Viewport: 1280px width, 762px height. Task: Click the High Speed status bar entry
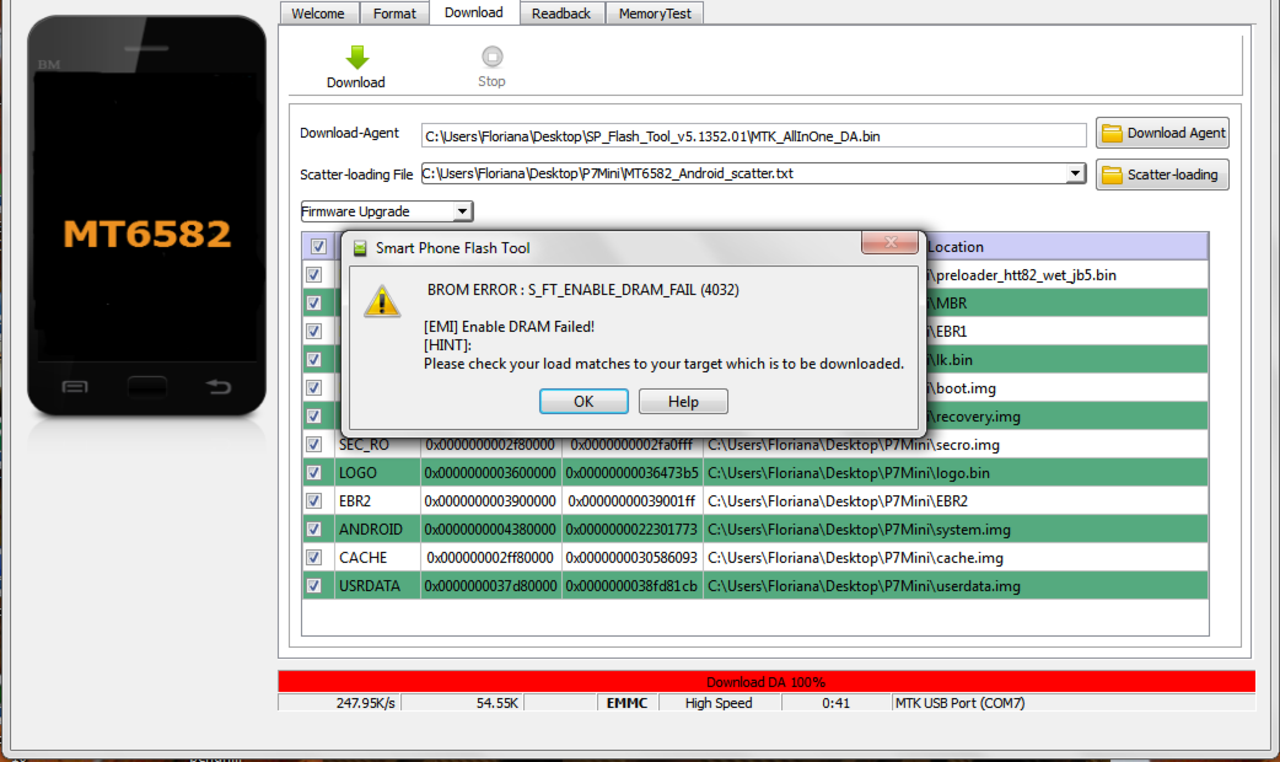(719, 703)
